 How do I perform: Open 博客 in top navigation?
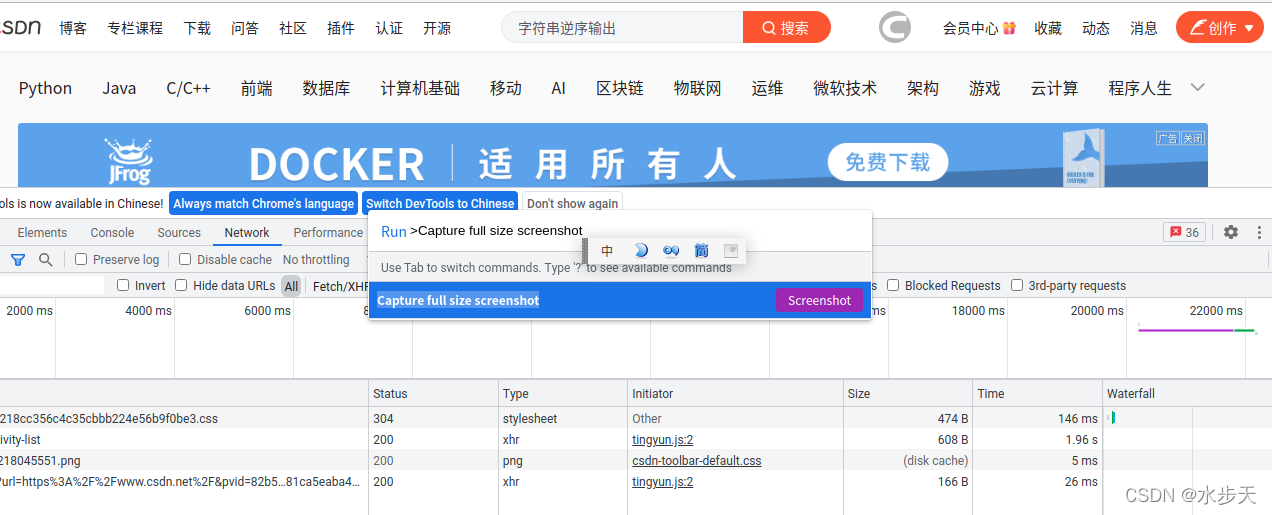[73, 28]
